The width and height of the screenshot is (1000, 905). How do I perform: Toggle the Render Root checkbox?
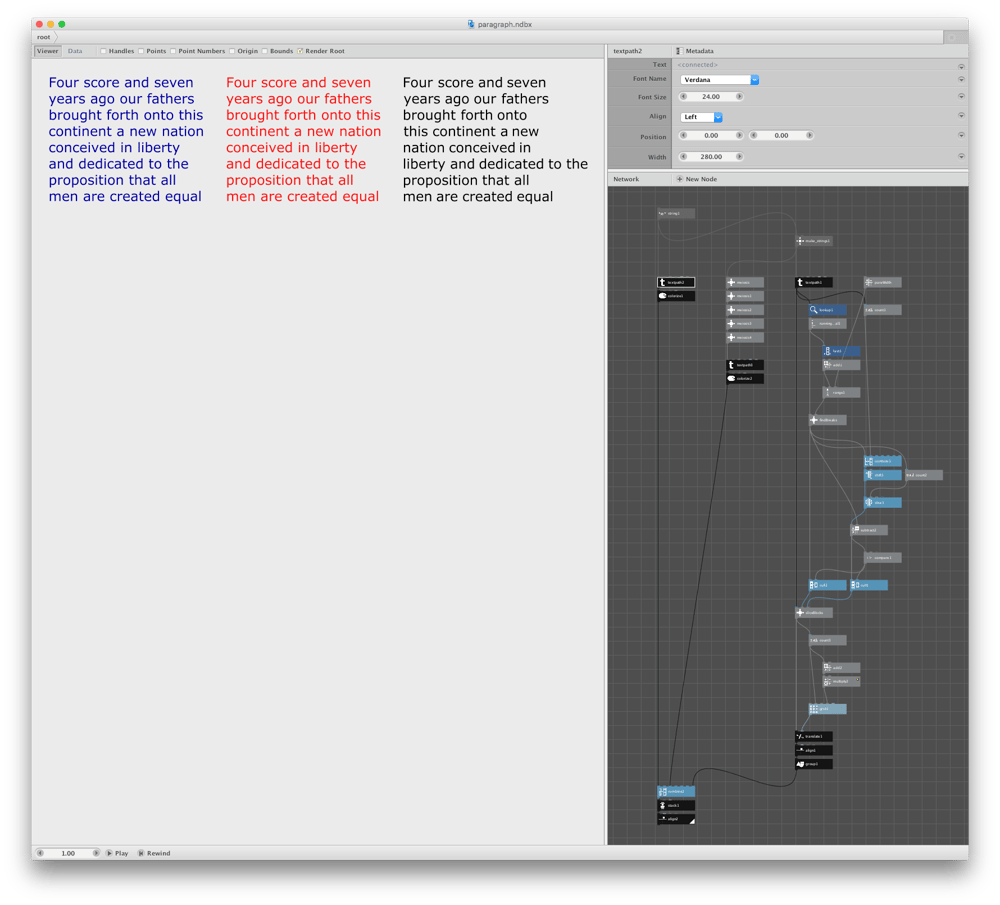pyautogui.click(x=300, y=51)
